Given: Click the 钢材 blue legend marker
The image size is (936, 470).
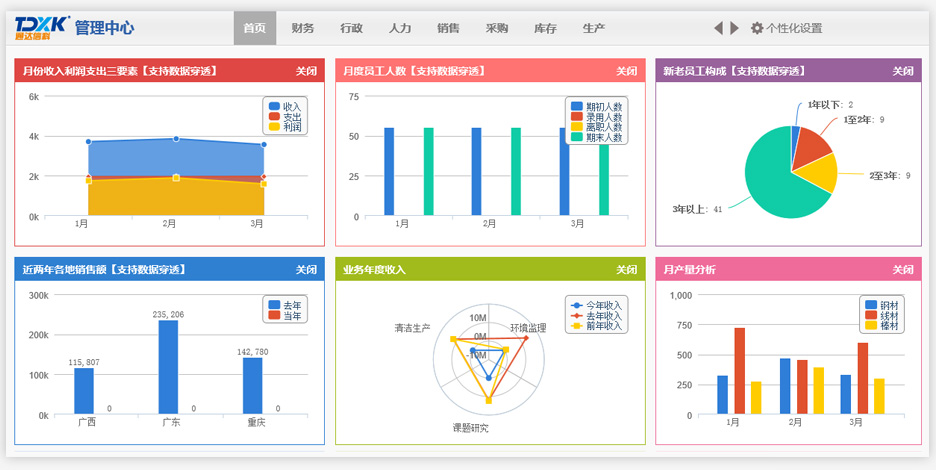Looking at the screenshot, I should [871, 305].
